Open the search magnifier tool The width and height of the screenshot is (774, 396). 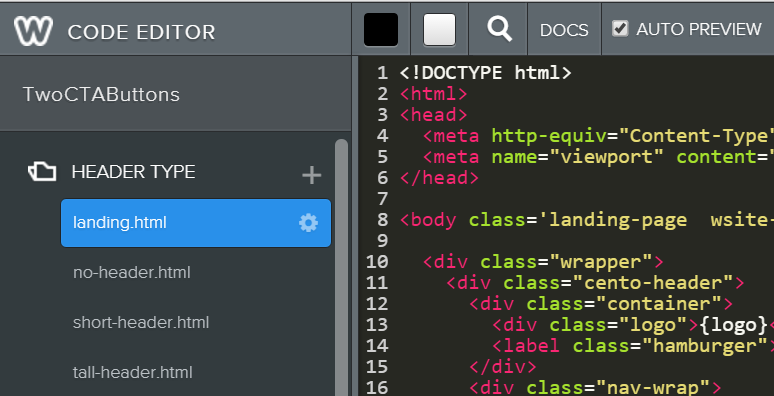500,28
